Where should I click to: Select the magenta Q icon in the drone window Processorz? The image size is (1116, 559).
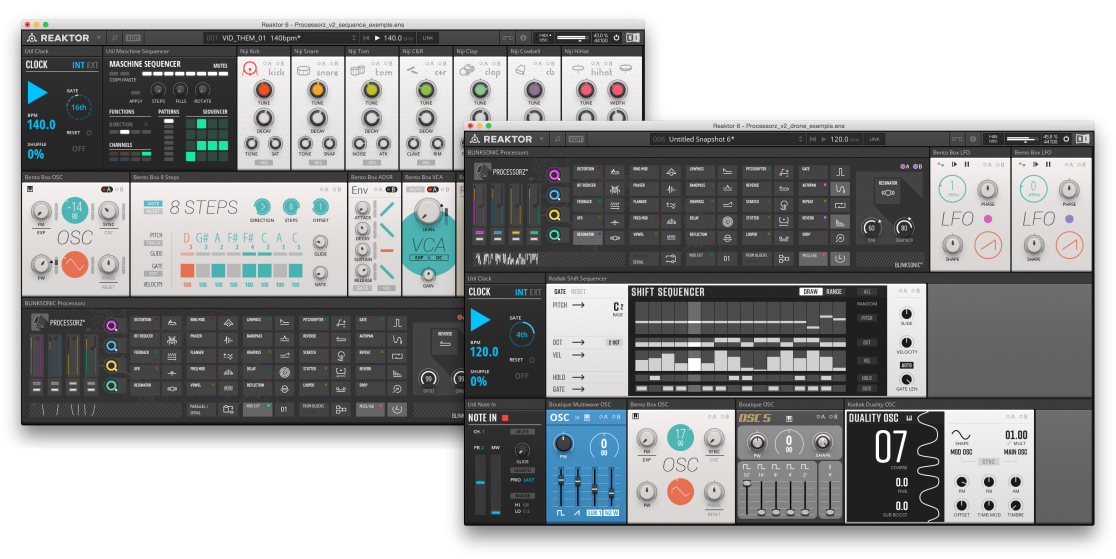(554, 174)
